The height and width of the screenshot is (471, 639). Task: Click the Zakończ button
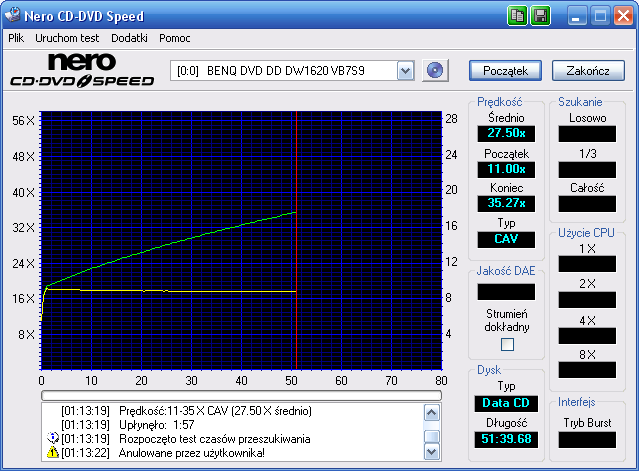click(x=588, y=71)
